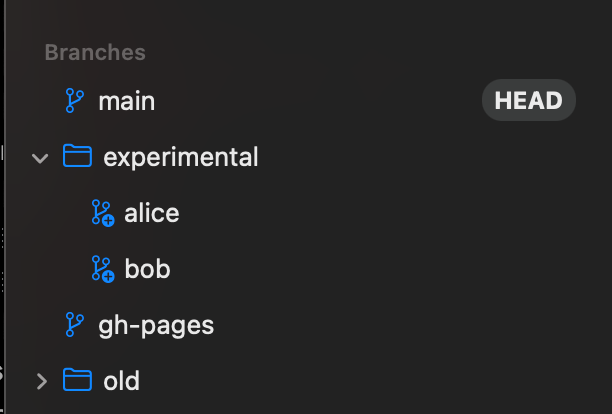Select the main branch label
Screen dimensions: 612x414
pos(126,101)
